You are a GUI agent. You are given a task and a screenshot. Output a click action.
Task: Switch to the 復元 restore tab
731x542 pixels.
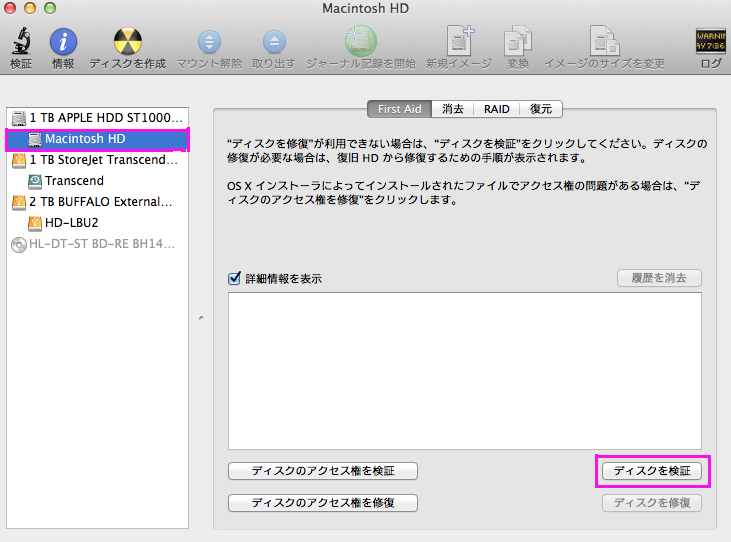(541, 109)
